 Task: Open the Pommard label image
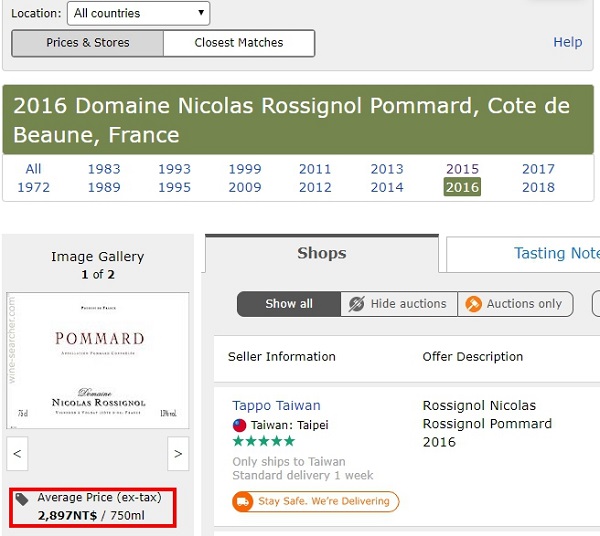click(x=98, y=360)
